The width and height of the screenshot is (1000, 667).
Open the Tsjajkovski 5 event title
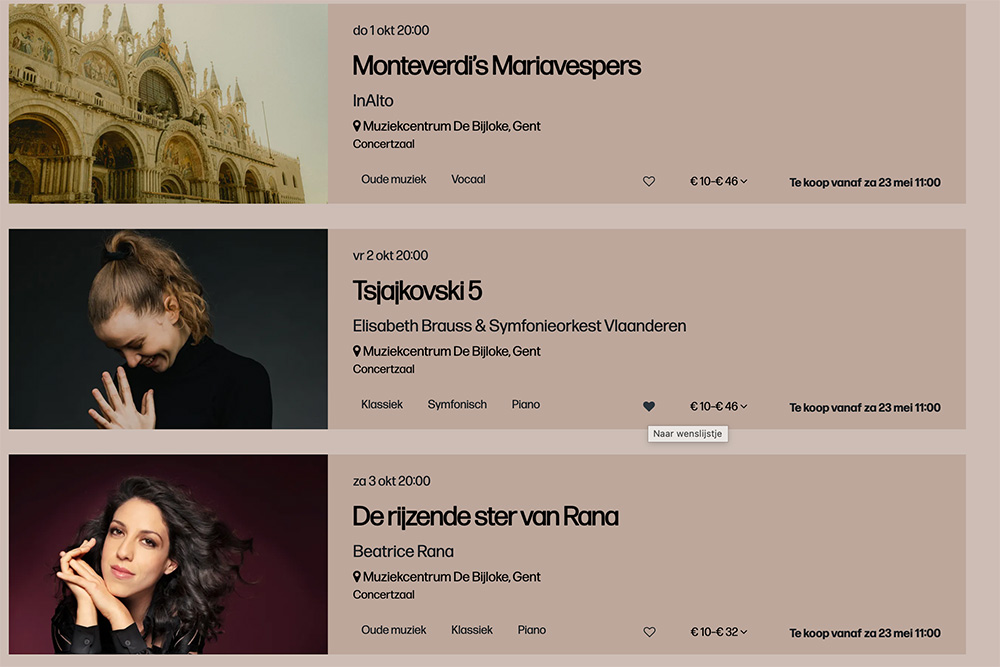pyautogui.click(x=417, y=291)
